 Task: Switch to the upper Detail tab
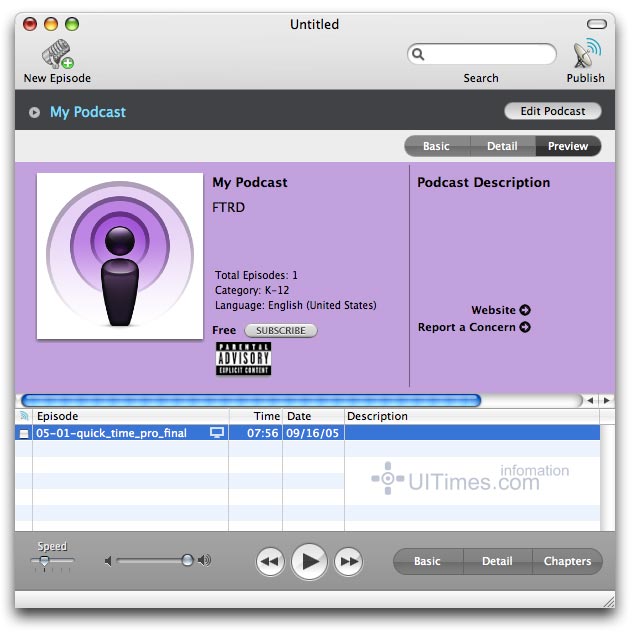[502, 146]
